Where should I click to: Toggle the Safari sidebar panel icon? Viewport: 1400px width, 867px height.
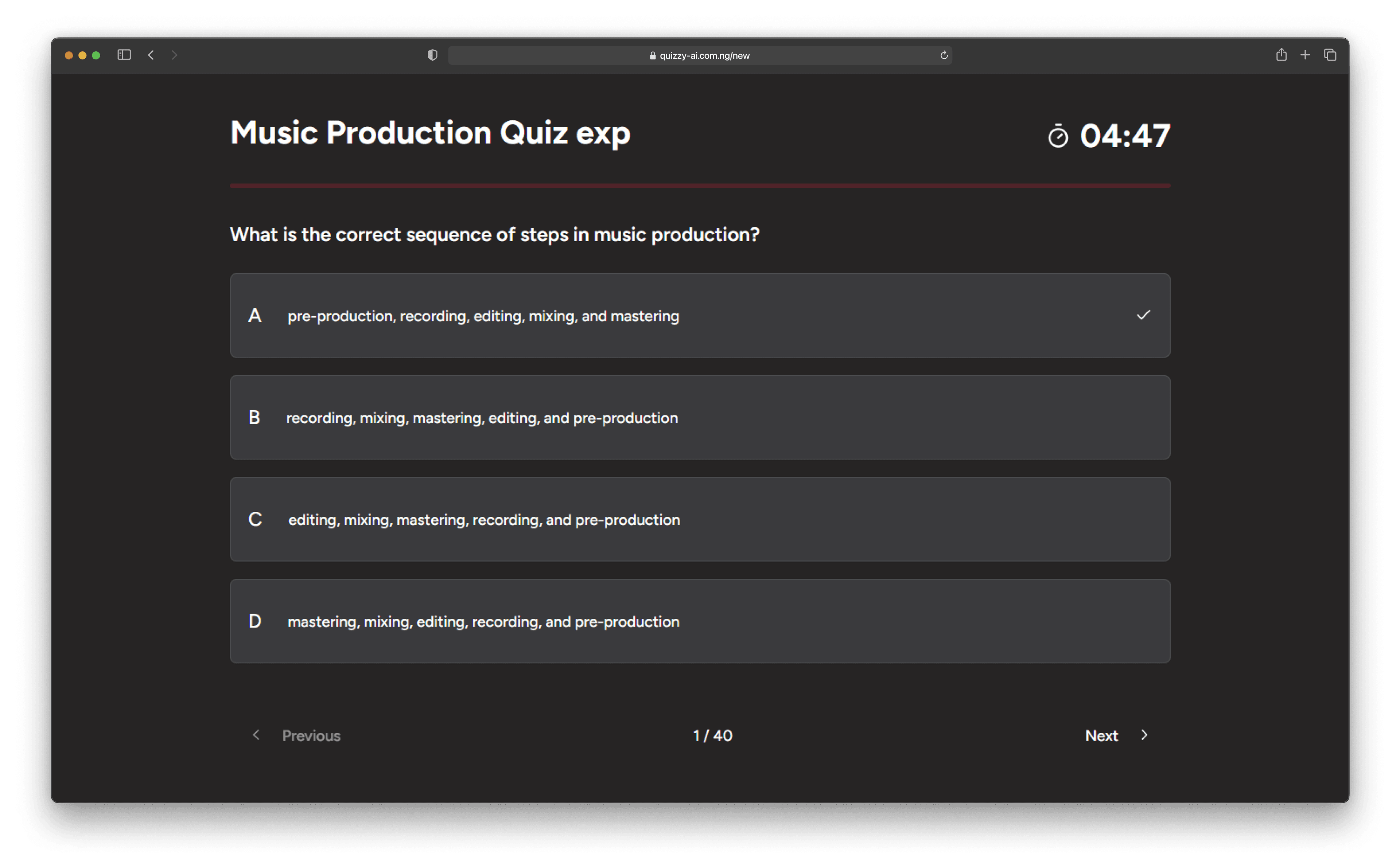[124, 55]
